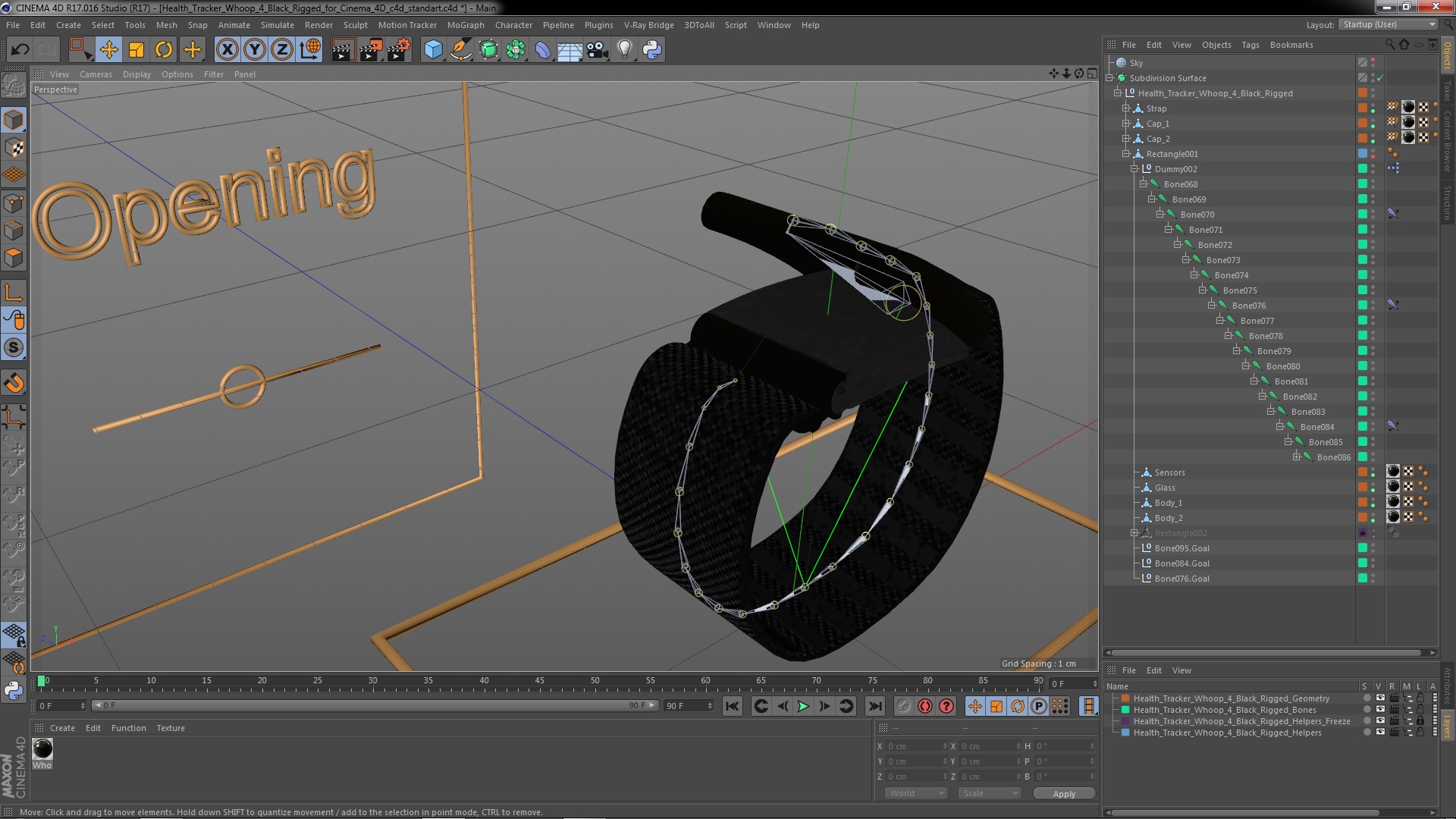1456x819 pixels.
Task: Open Object Manager Tags menu
Action: [1250, 45]
